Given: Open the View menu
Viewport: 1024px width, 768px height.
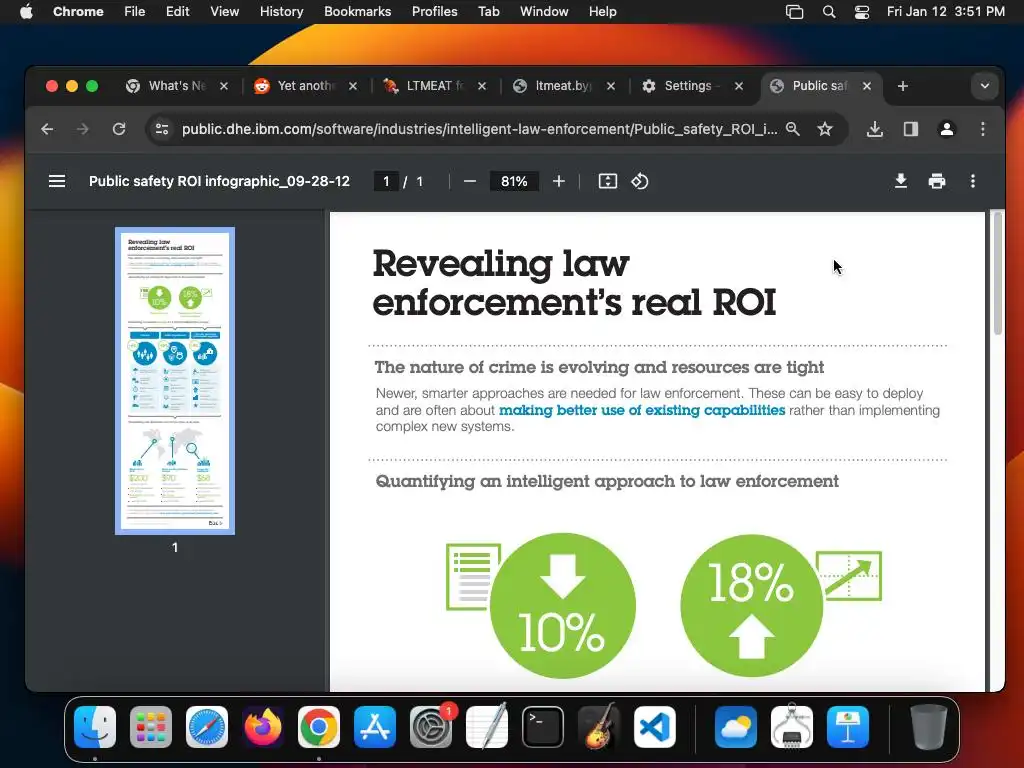Looking at the screenshot, I should tap(225, 11).
